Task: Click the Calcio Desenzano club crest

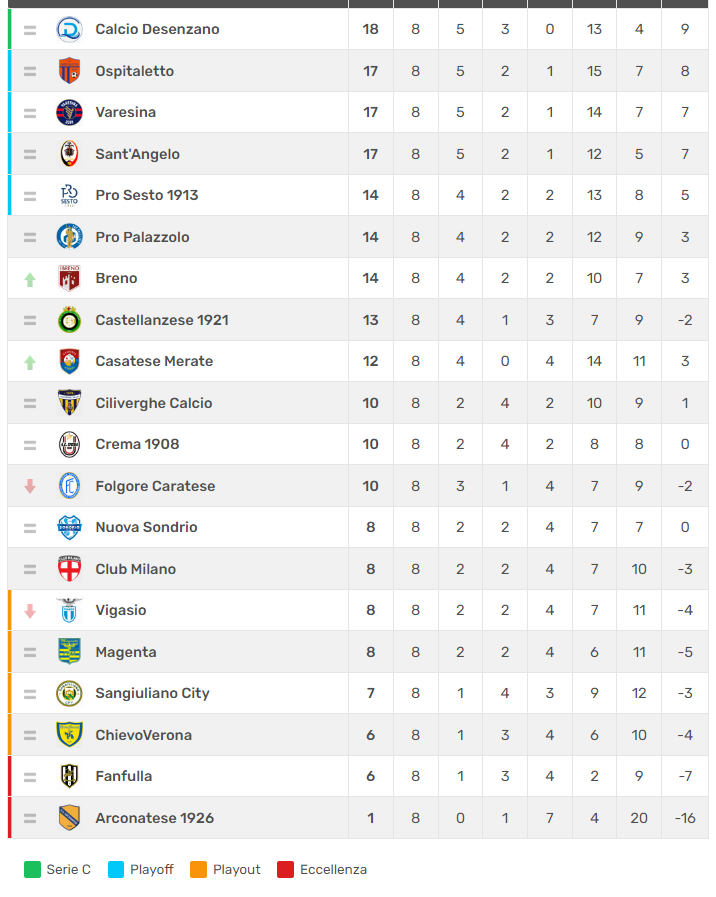Action: coord(69,29)
